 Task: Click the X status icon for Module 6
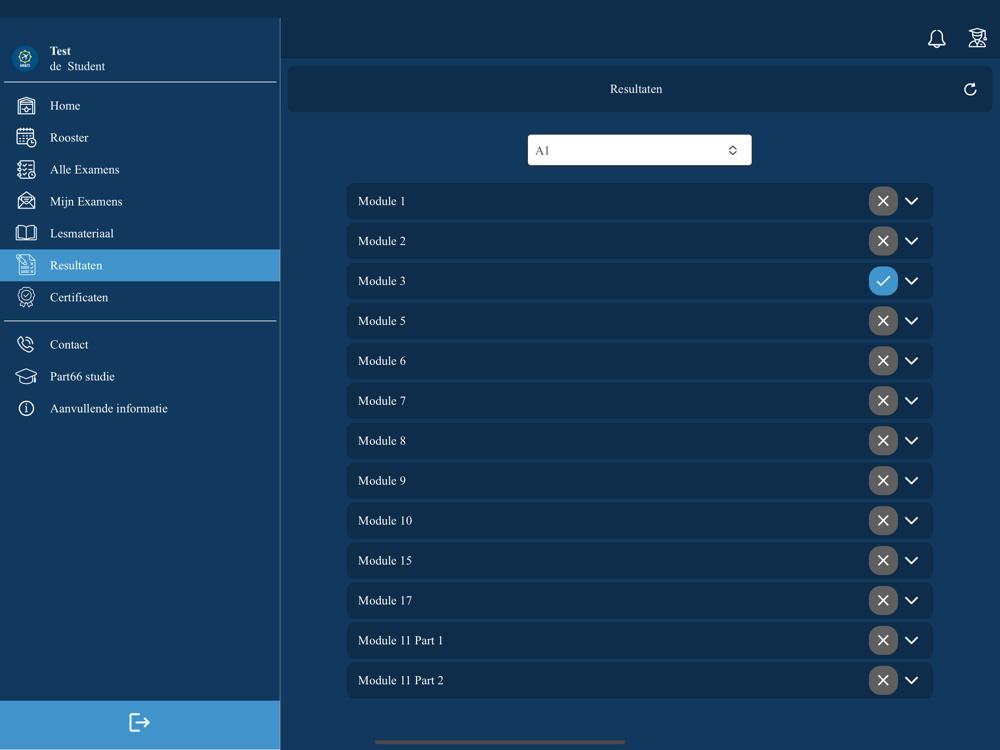point(883,361)
